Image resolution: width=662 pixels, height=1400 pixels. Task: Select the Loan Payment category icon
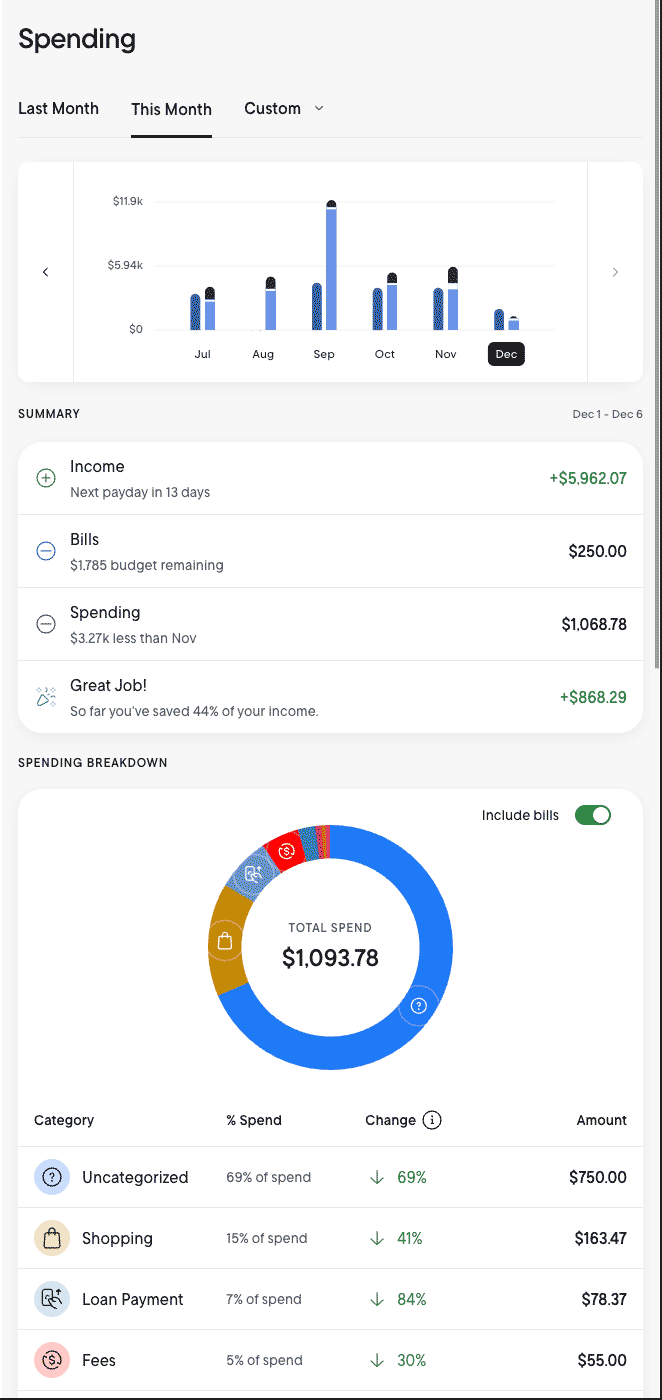click(x=51, y=1299)
